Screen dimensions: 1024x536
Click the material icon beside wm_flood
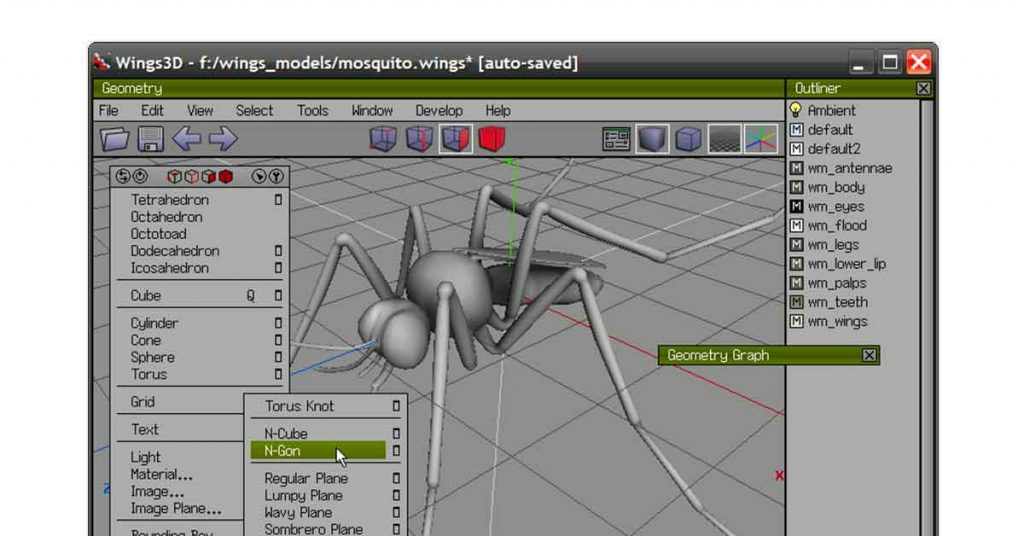click(x=796, y=225)
